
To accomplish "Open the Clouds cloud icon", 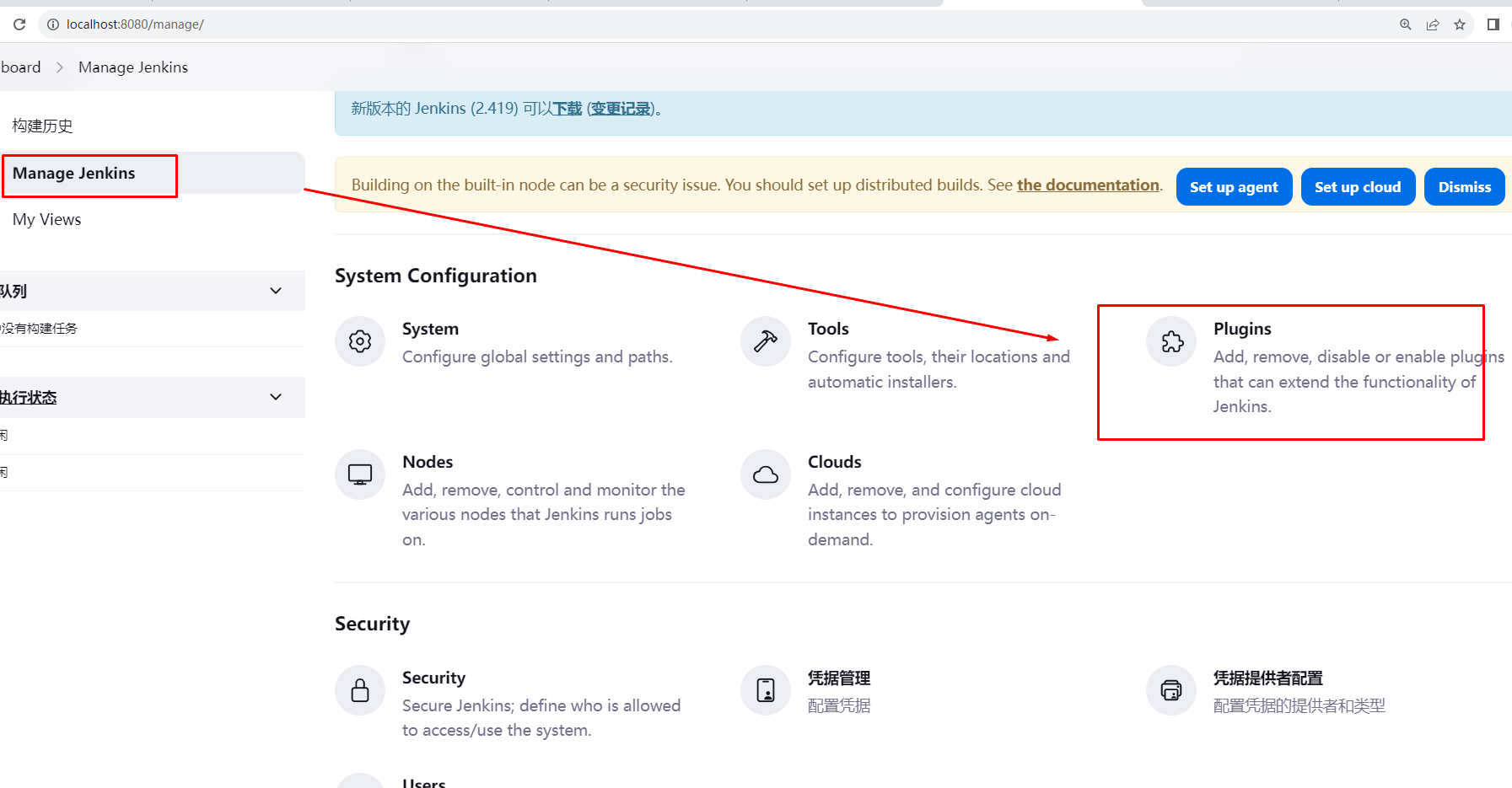I will pyautogui.click(x=766, y=474).
